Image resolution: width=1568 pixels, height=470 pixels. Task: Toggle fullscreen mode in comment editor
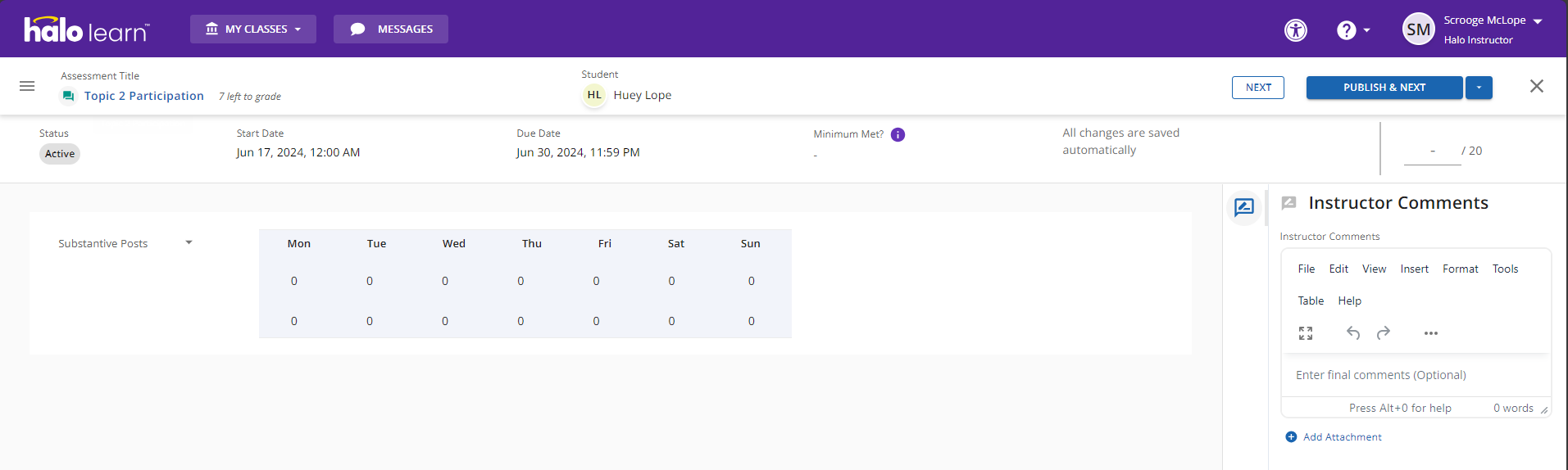pyautogui.click(x=1306, y=333)
